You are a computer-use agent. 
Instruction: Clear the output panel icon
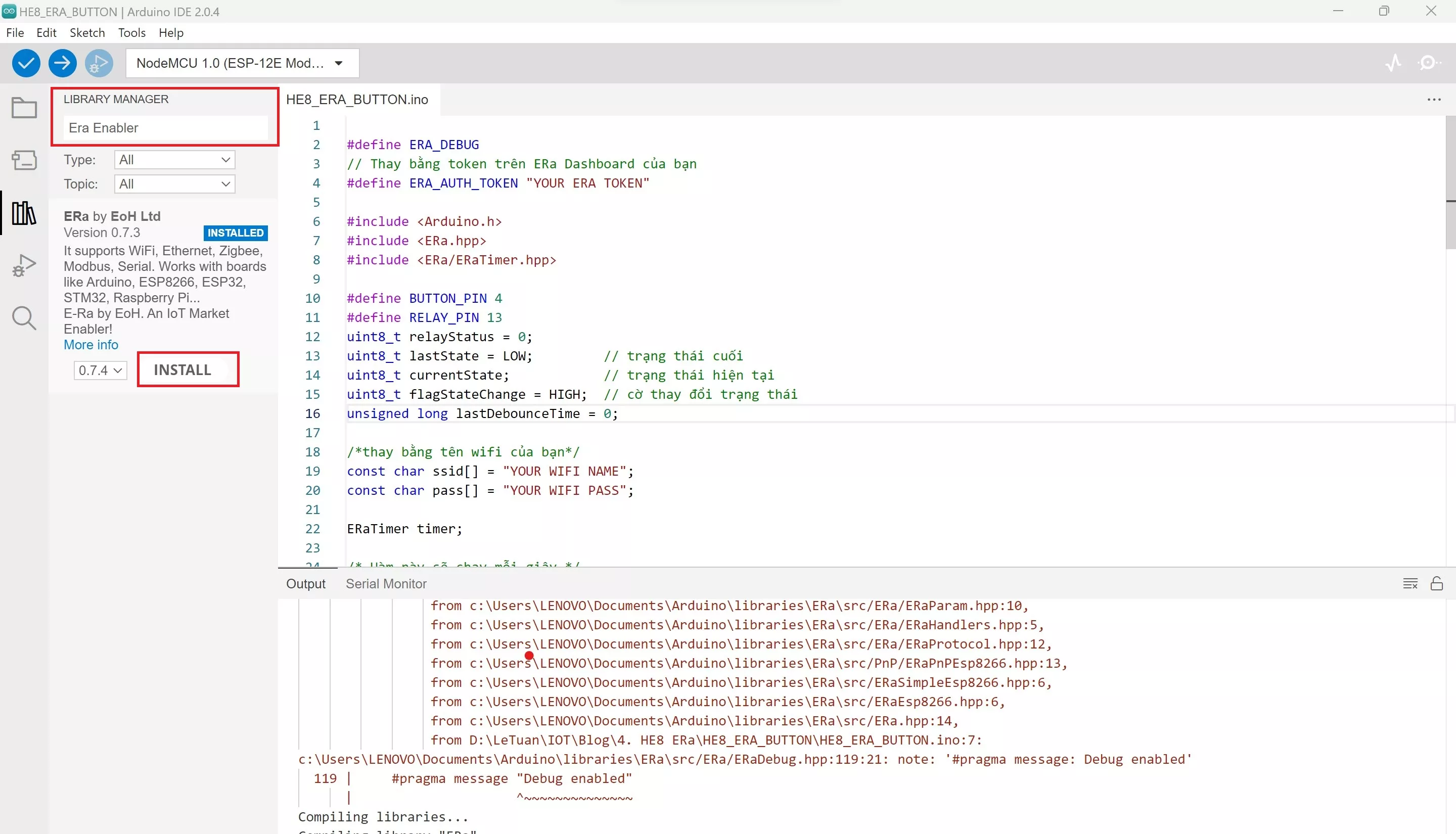(1410, 584)
